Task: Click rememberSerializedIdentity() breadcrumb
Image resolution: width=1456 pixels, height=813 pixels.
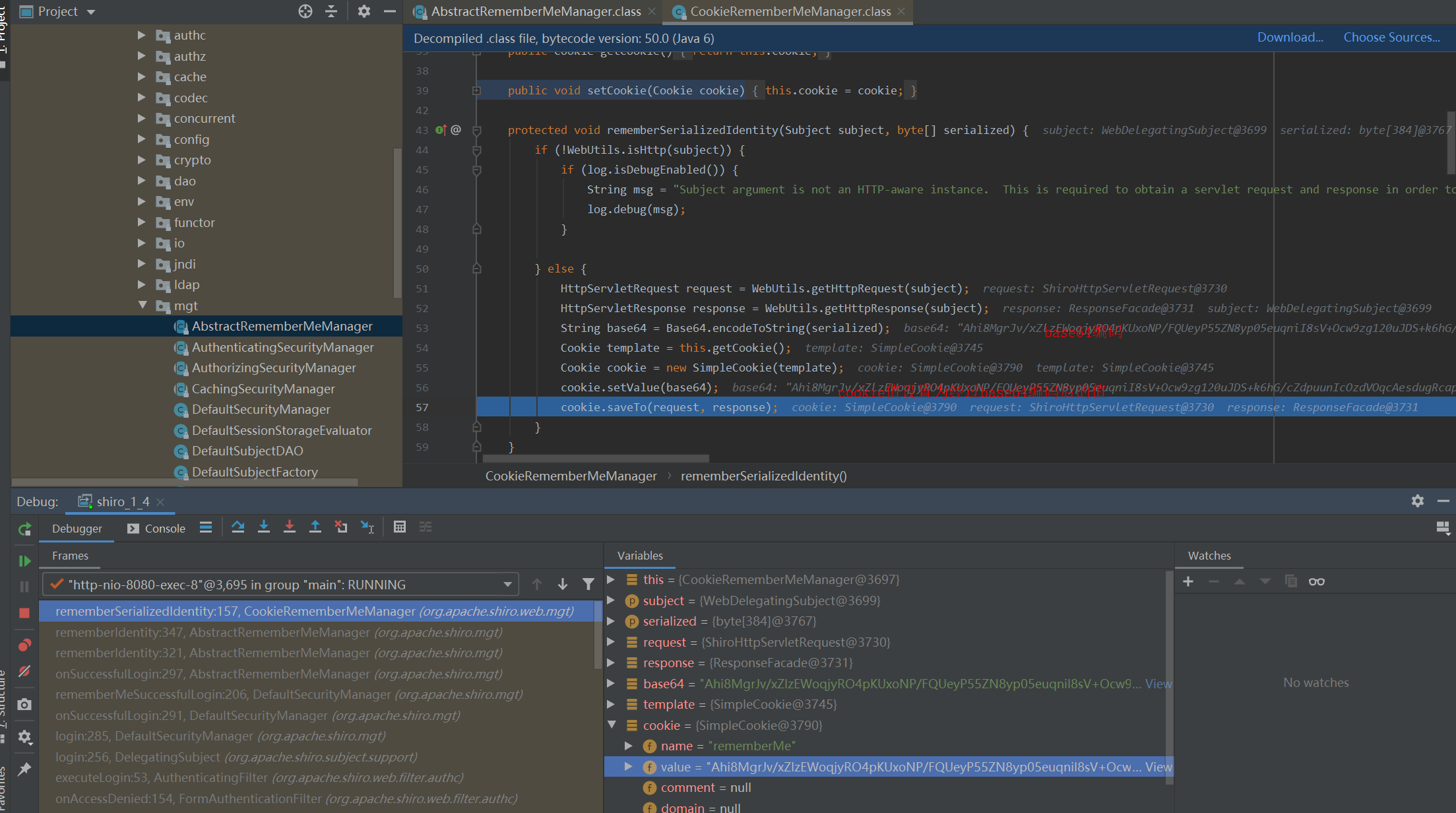Action: [x=764, y=476]
